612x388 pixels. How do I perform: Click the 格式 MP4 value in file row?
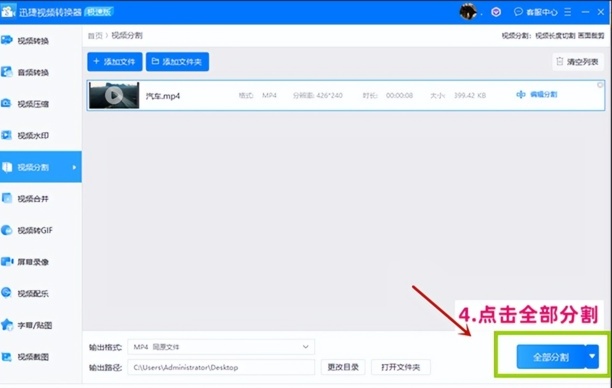[x=269, y=95]
